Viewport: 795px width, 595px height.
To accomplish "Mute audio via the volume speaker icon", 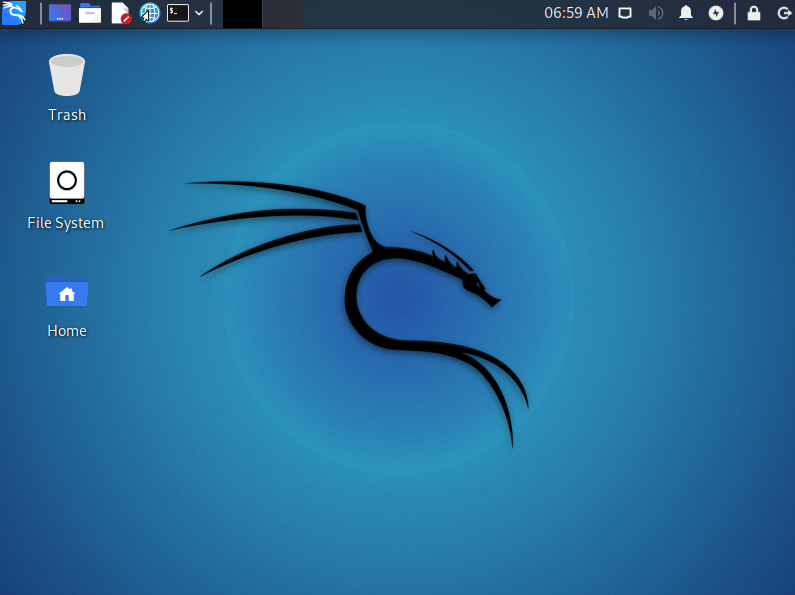I will (656, 13).
